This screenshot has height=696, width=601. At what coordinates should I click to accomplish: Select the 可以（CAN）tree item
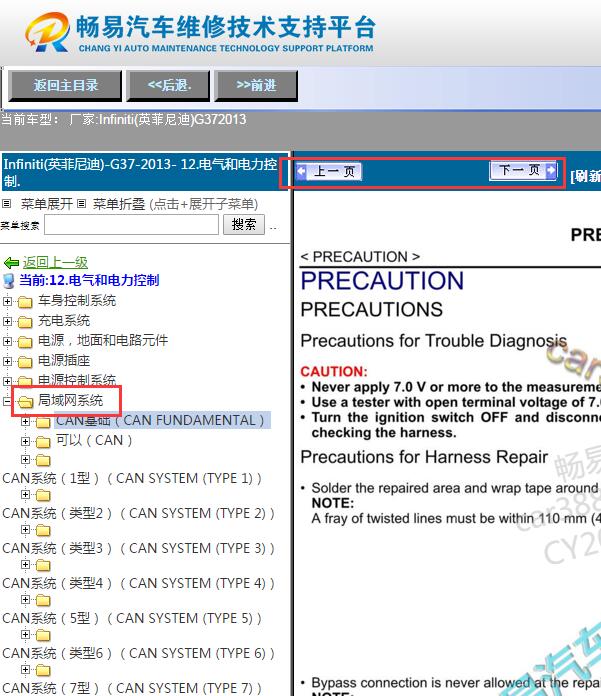click(94, 440)
